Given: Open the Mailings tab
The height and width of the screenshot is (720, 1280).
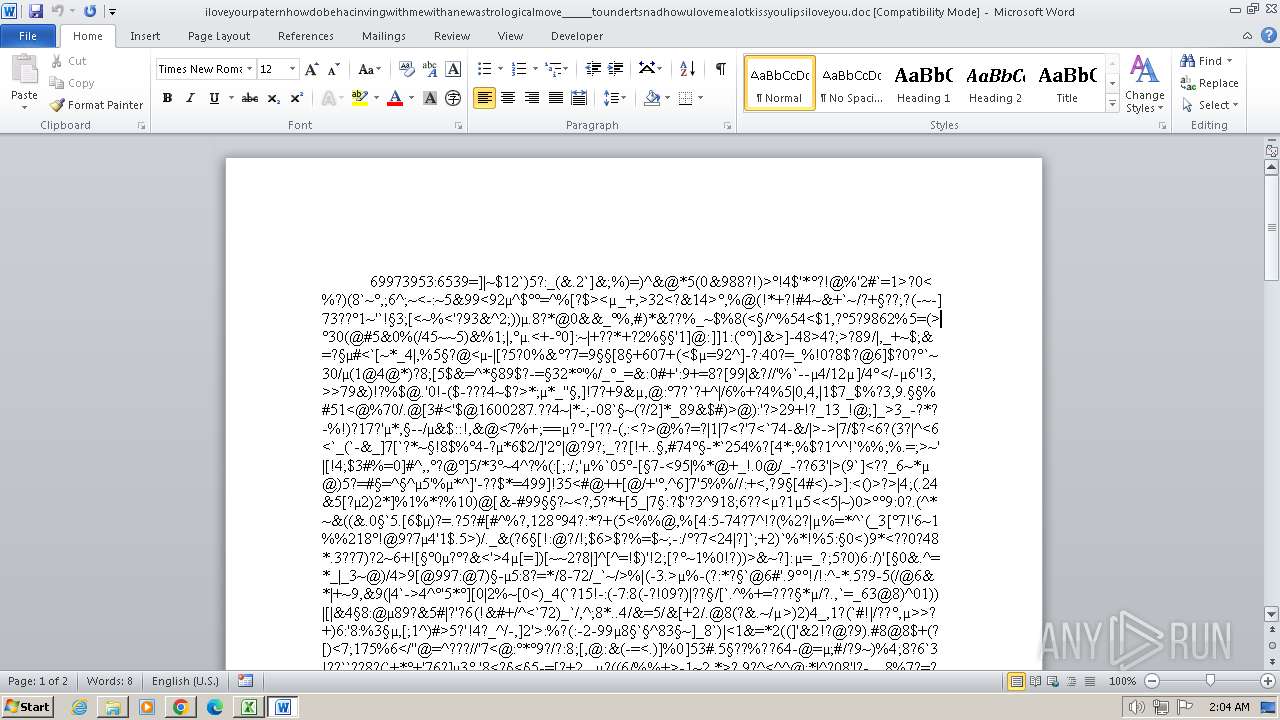Looking at the screenshot, I should 384,36.
